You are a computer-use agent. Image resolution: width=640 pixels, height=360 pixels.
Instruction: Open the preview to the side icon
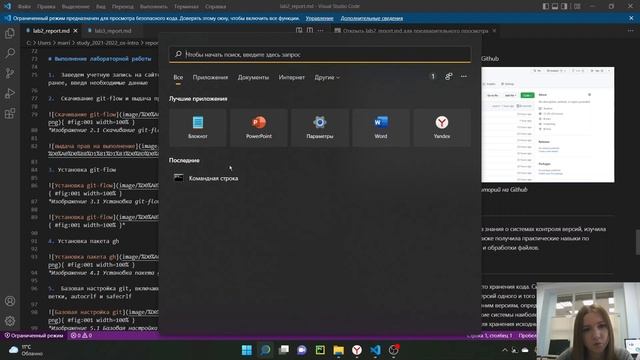(x=299, y=31)
